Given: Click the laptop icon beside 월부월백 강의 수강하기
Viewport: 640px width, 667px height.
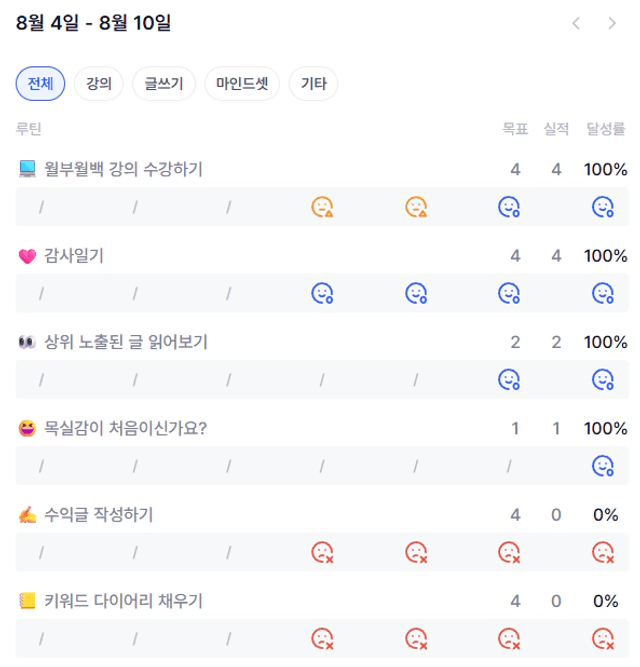Looking at the screenshot, I should click(x=27, y=170).
